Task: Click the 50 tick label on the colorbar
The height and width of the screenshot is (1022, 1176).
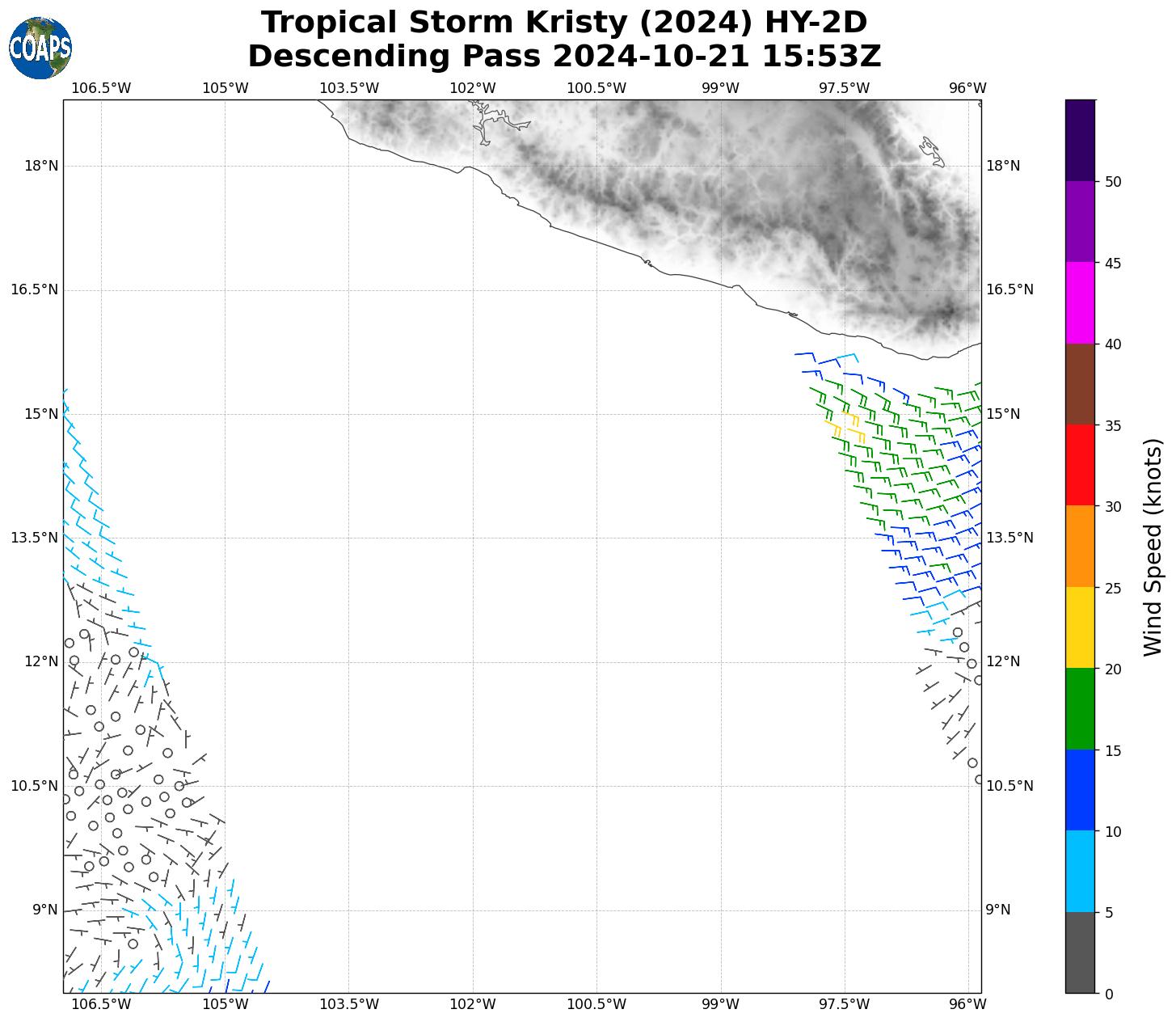Action: [1113, 182]
